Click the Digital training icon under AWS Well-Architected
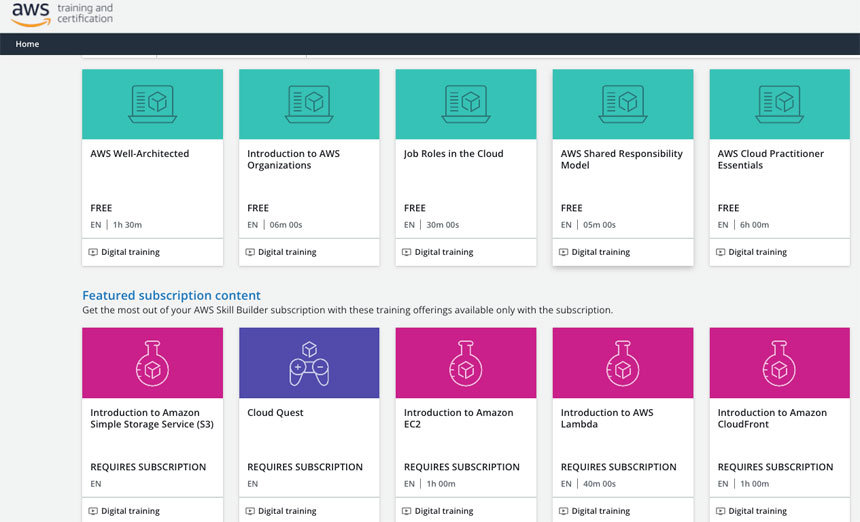860x522 pixels. coord(94,252)
